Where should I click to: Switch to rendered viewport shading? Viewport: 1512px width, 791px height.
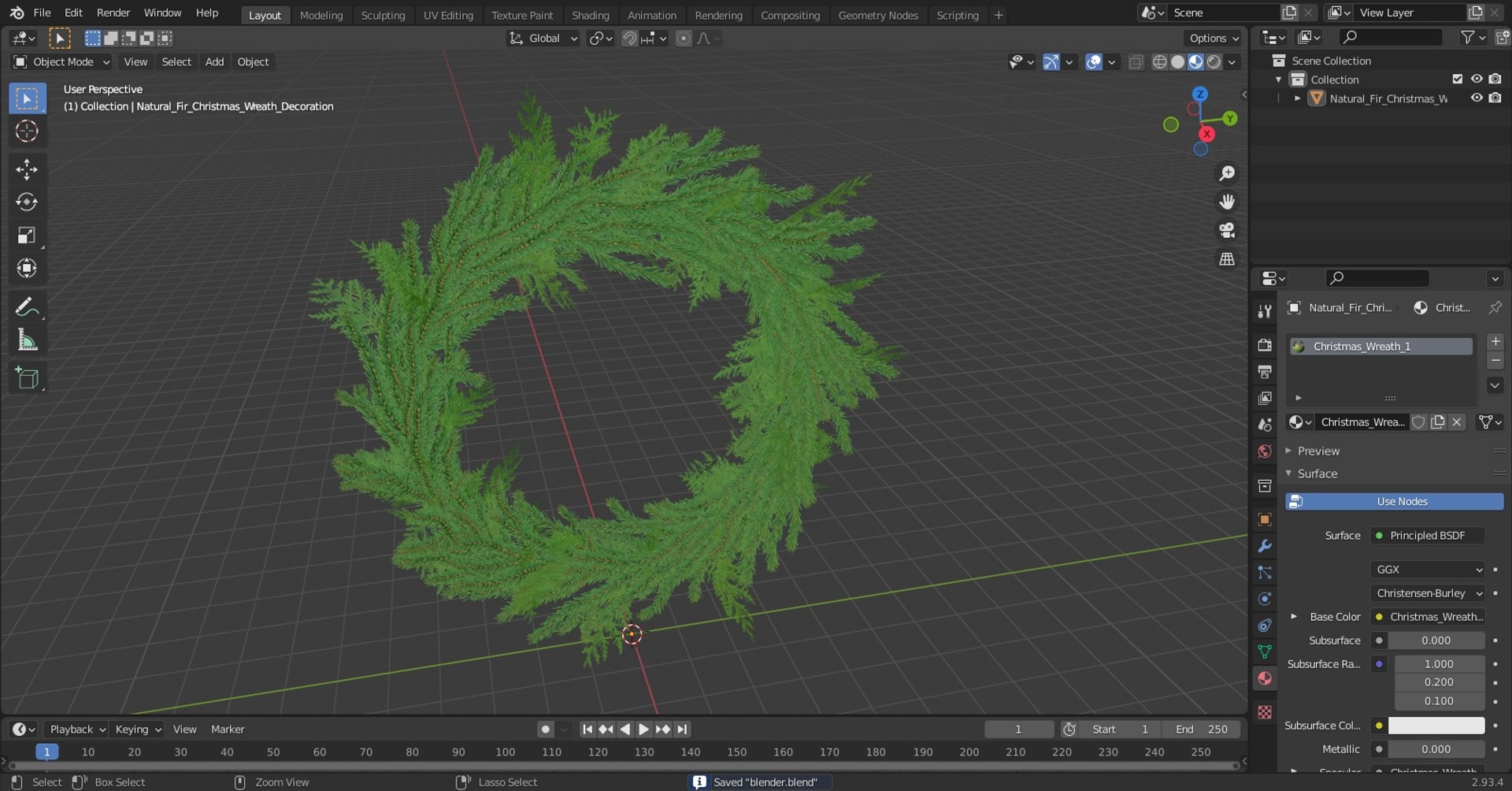click(1214, 61)
